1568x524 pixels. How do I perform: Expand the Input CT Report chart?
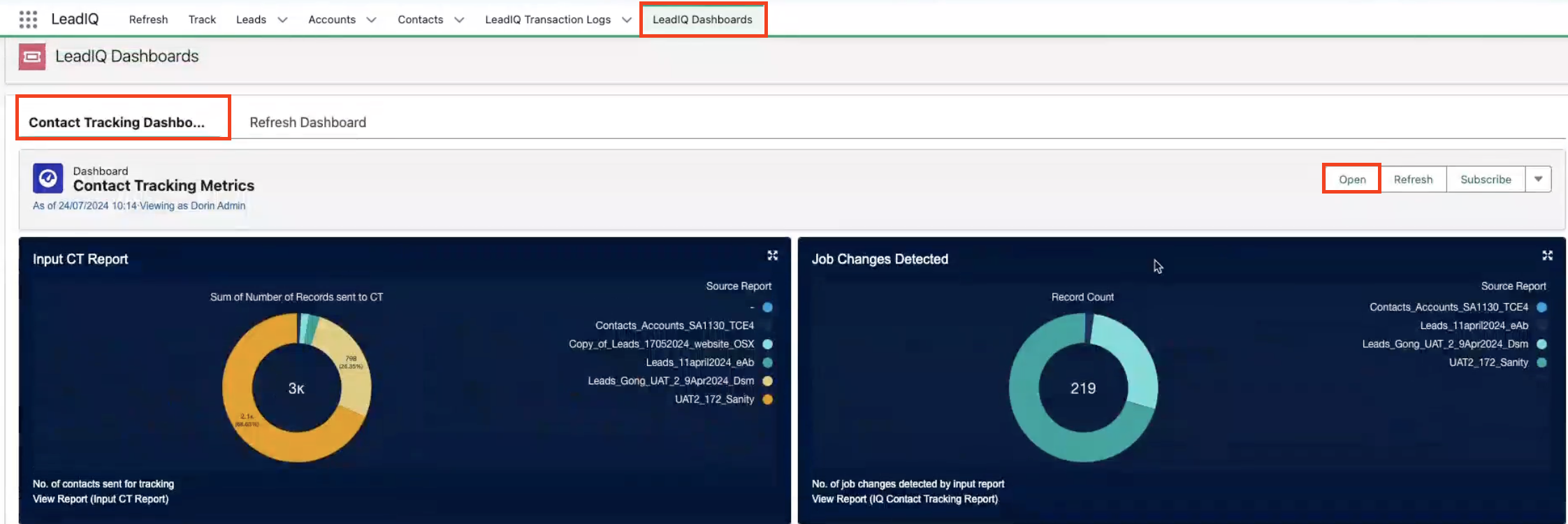[x=772, y=256]
